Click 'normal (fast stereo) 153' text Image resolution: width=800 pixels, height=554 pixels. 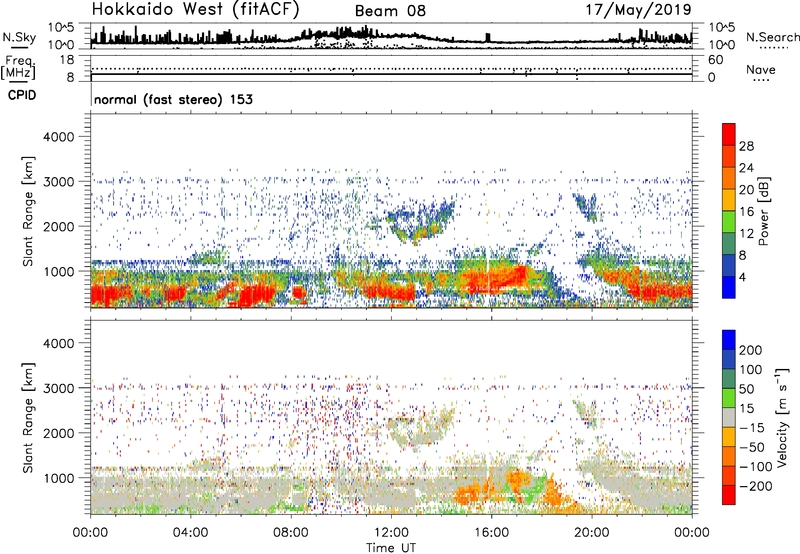[173, 99]
